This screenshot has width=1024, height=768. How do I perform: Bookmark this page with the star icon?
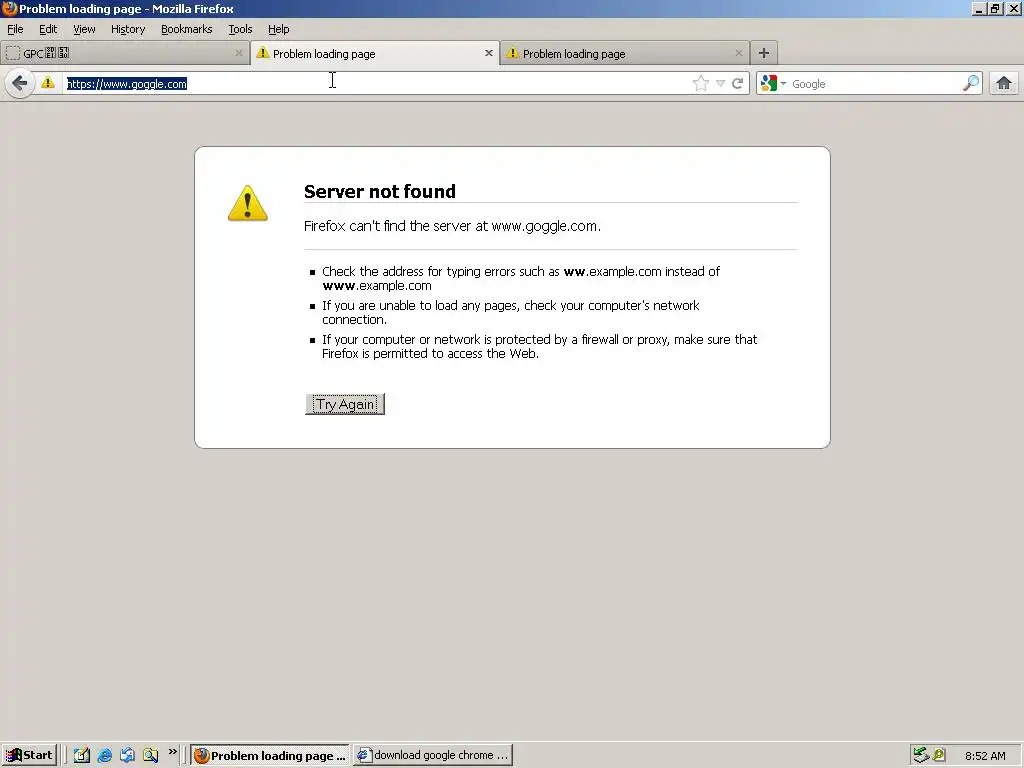tap(700, 84)
